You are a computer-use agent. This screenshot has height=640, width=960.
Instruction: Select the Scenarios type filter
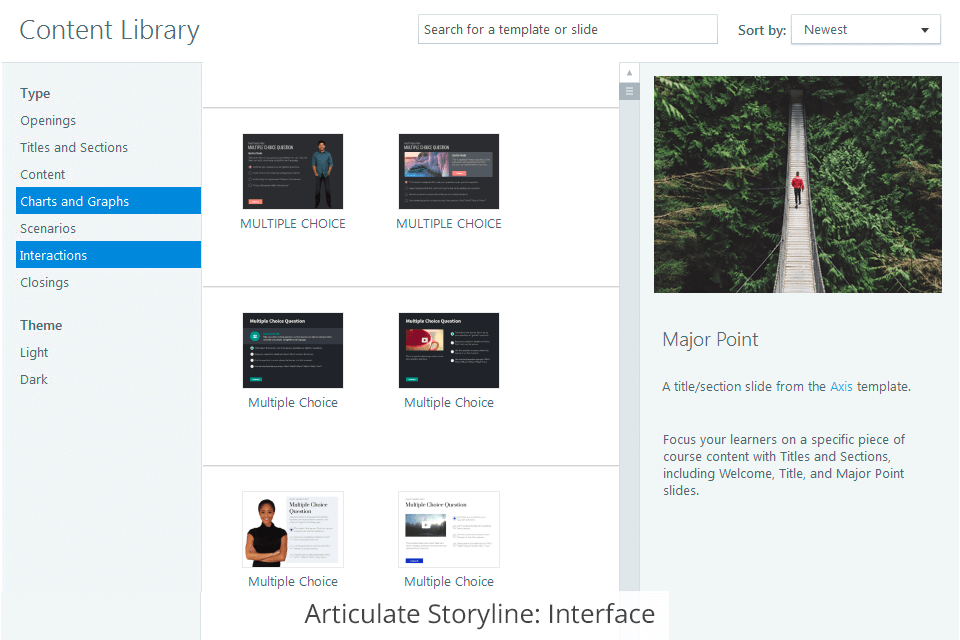coord(48,228)
